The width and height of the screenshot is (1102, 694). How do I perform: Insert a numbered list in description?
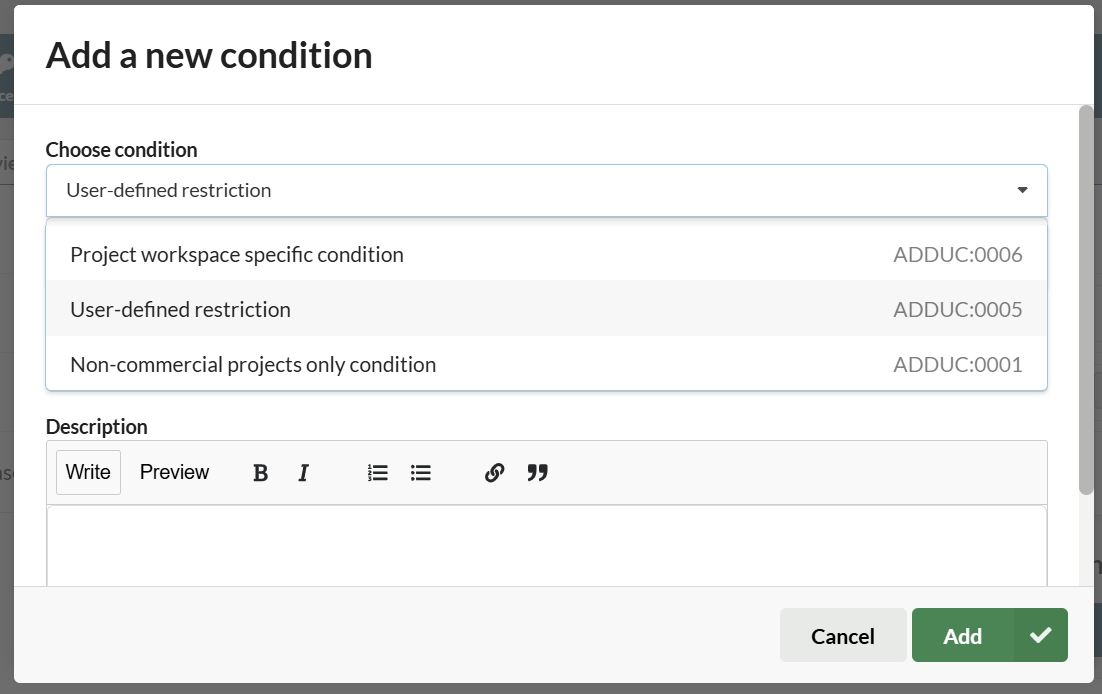[x=377, y=473]
